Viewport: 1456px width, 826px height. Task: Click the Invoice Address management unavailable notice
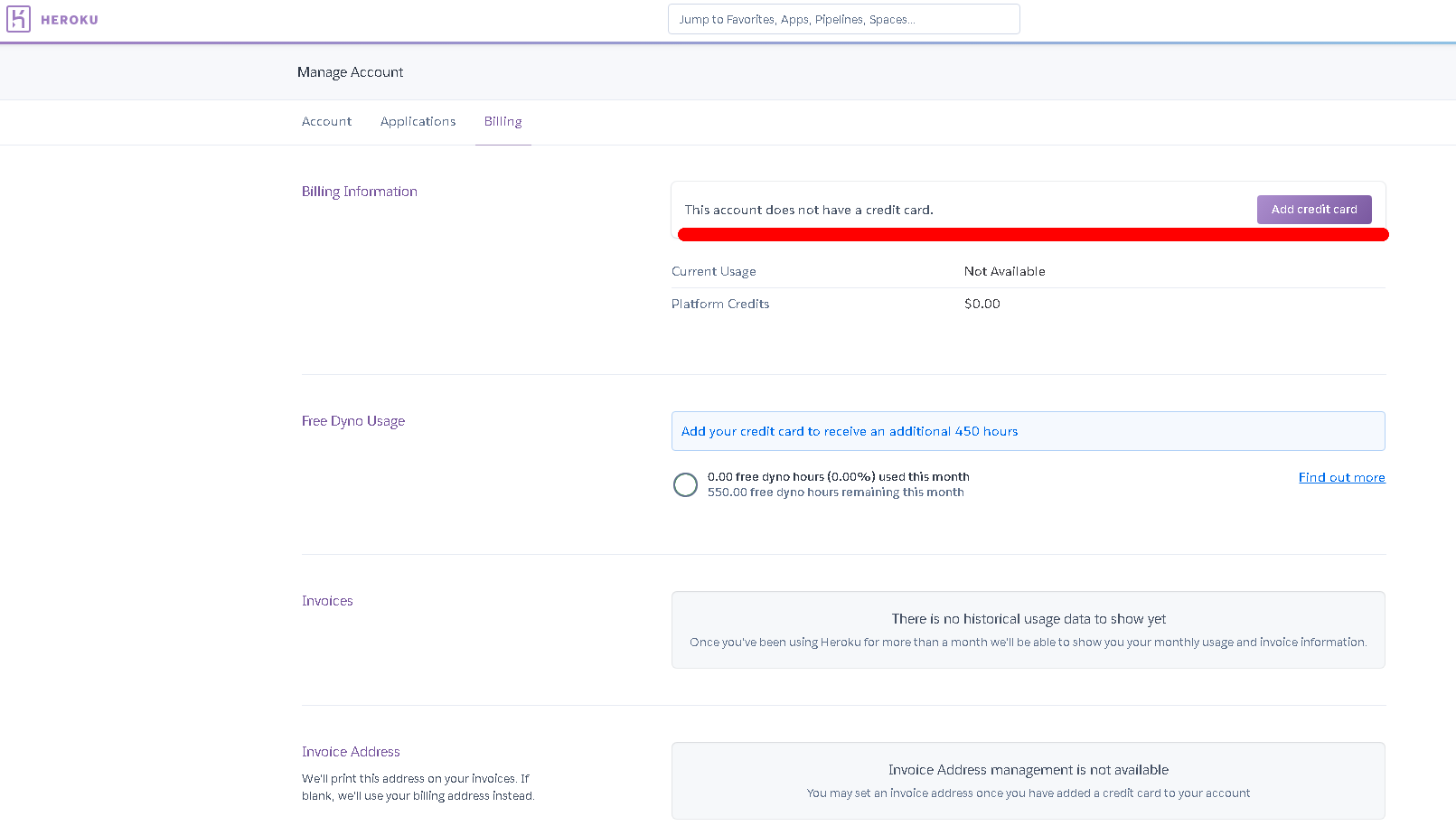pos(1028,770)
